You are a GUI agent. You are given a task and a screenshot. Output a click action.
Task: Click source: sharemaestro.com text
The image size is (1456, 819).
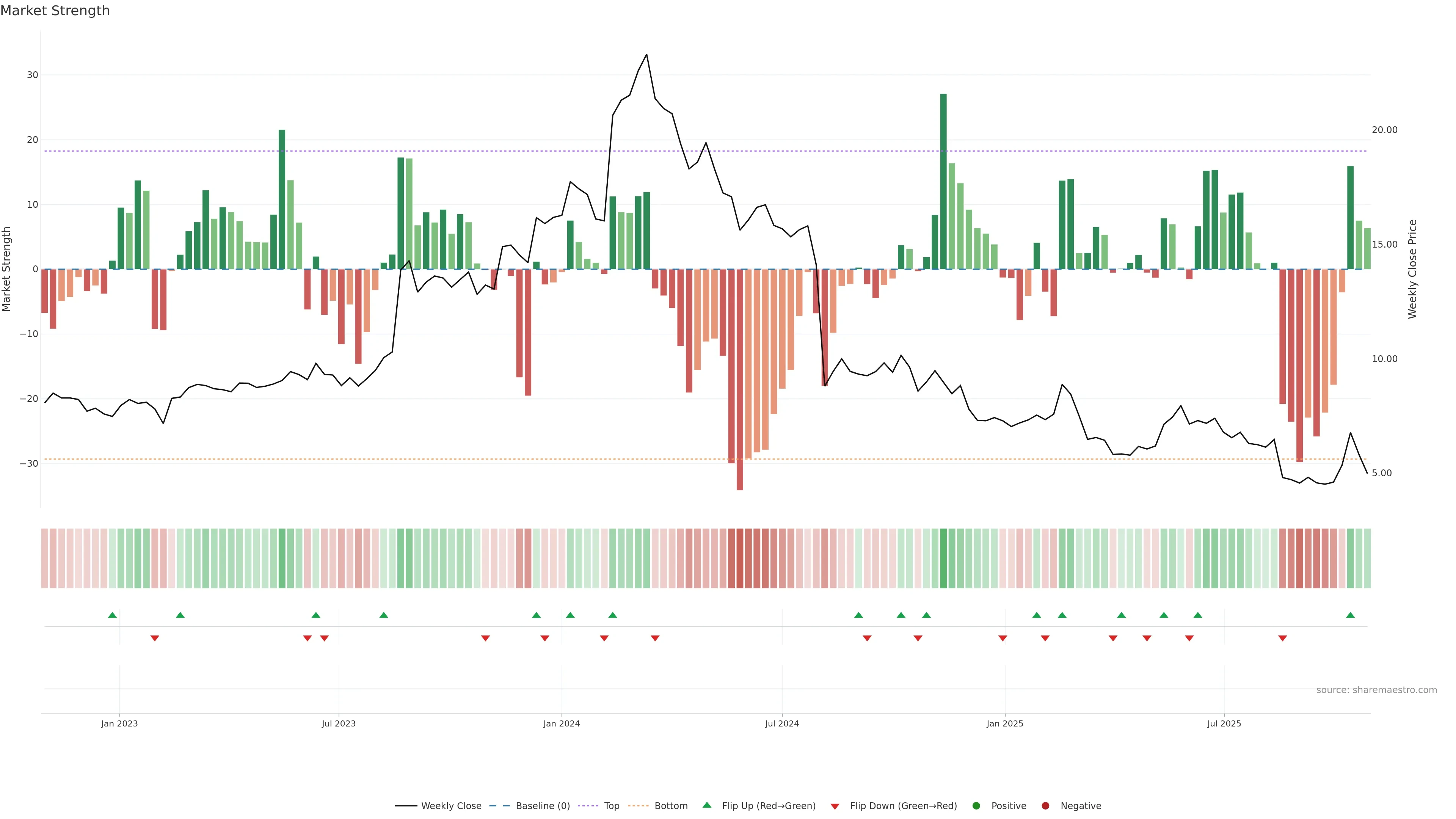[1376, 690]
